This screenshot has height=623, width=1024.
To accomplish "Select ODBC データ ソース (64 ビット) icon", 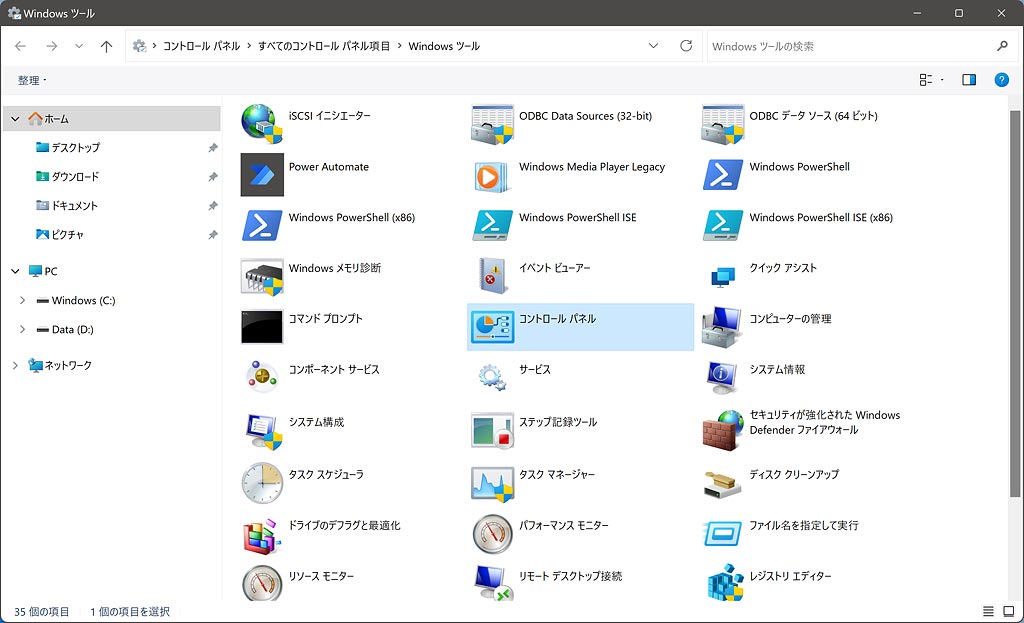I will coord(722,123).
